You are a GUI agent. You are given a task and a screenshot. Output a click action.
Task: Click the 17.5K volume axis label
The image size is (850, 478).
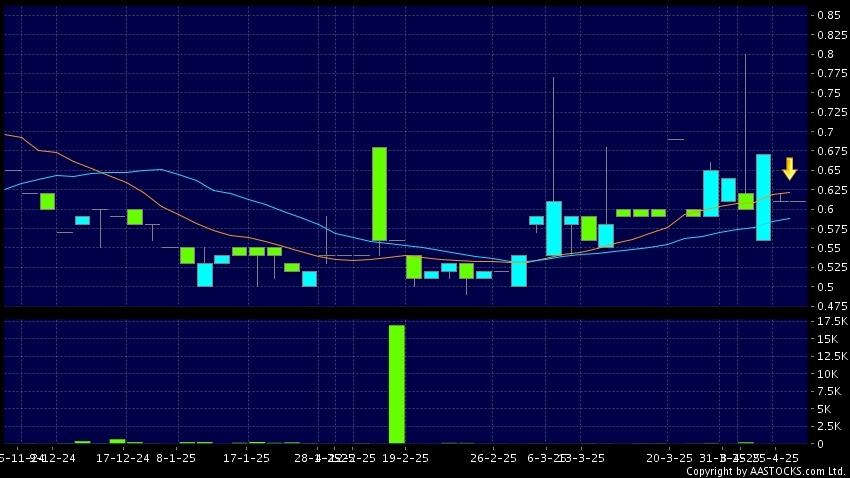pos(832,321)
